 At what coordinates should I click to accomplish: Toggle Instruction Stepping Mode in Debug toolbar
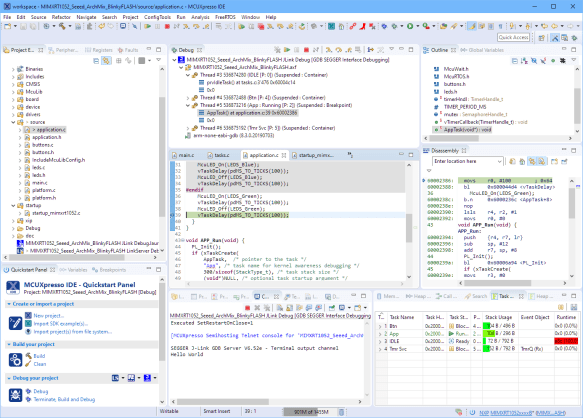pyautogui.click(x=371, y=50)
